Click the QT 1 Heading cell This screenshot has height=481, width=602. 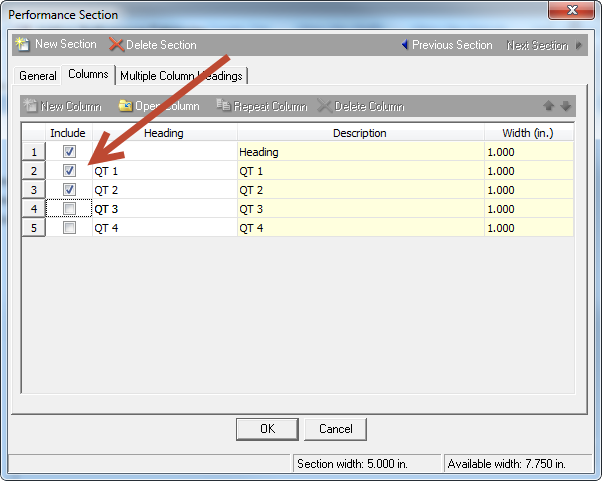pyautogui.click(x=165, y=170)
